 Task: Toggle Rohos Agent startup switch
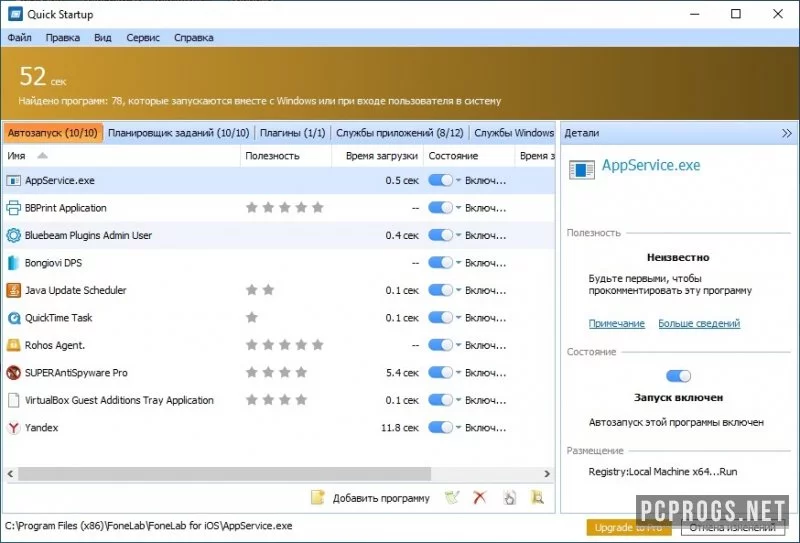click(x=440, y=345)
